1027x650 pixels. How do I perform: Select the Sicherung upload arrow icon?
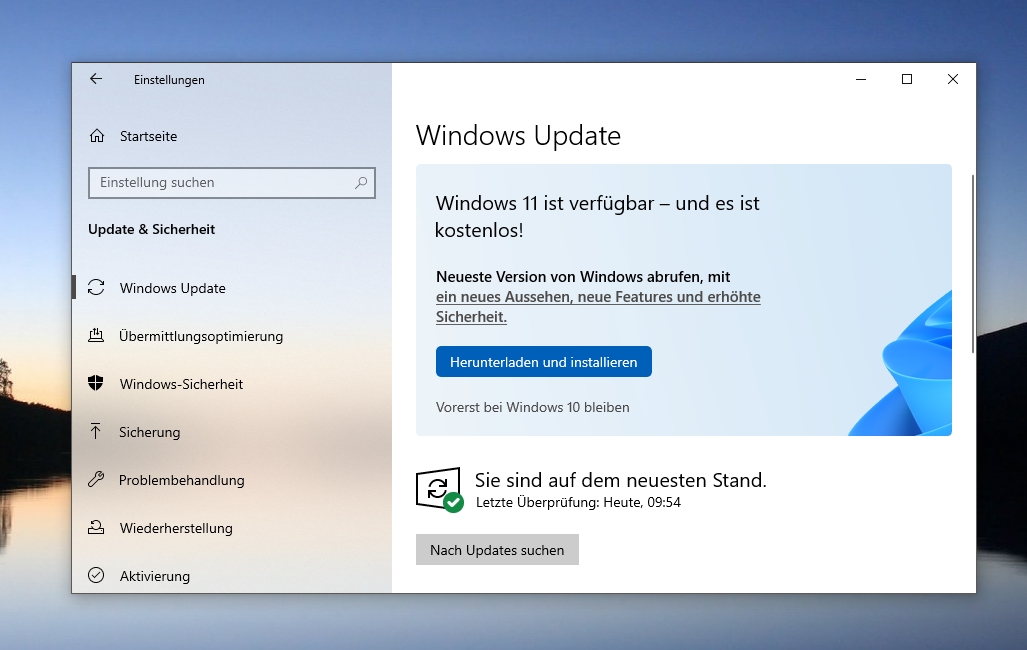click(96, 431)
